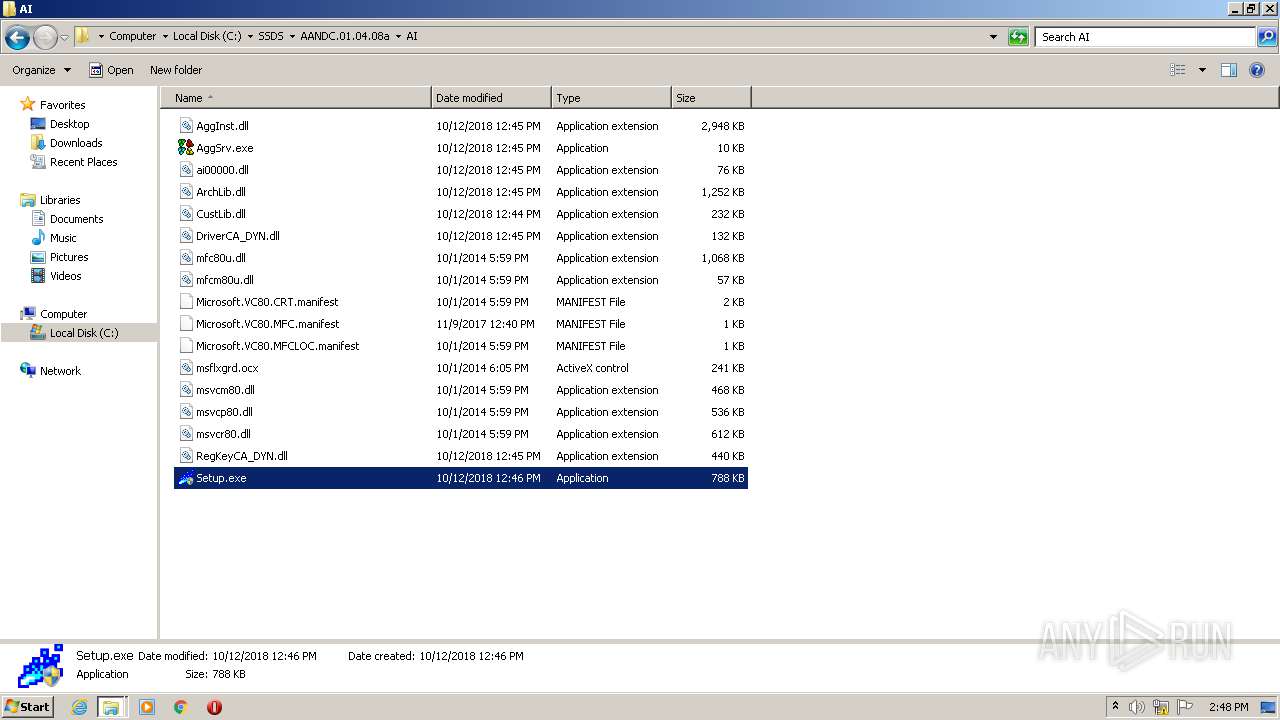The height and width of the screenshot is (720, 1280).
Task: Open Google Chrome from taskbar
Action: [181, 707]
